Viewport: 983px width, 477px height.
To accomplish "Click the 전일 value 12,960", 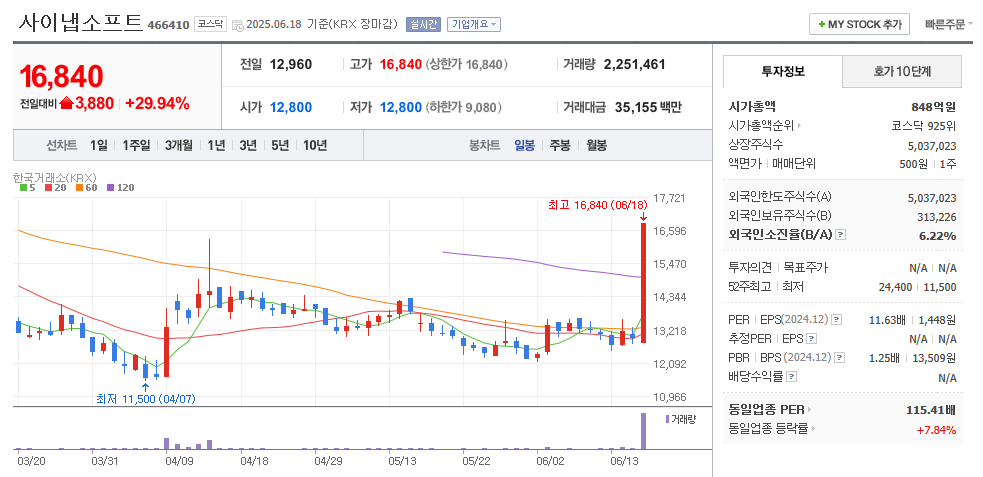I will coord(291,64).
